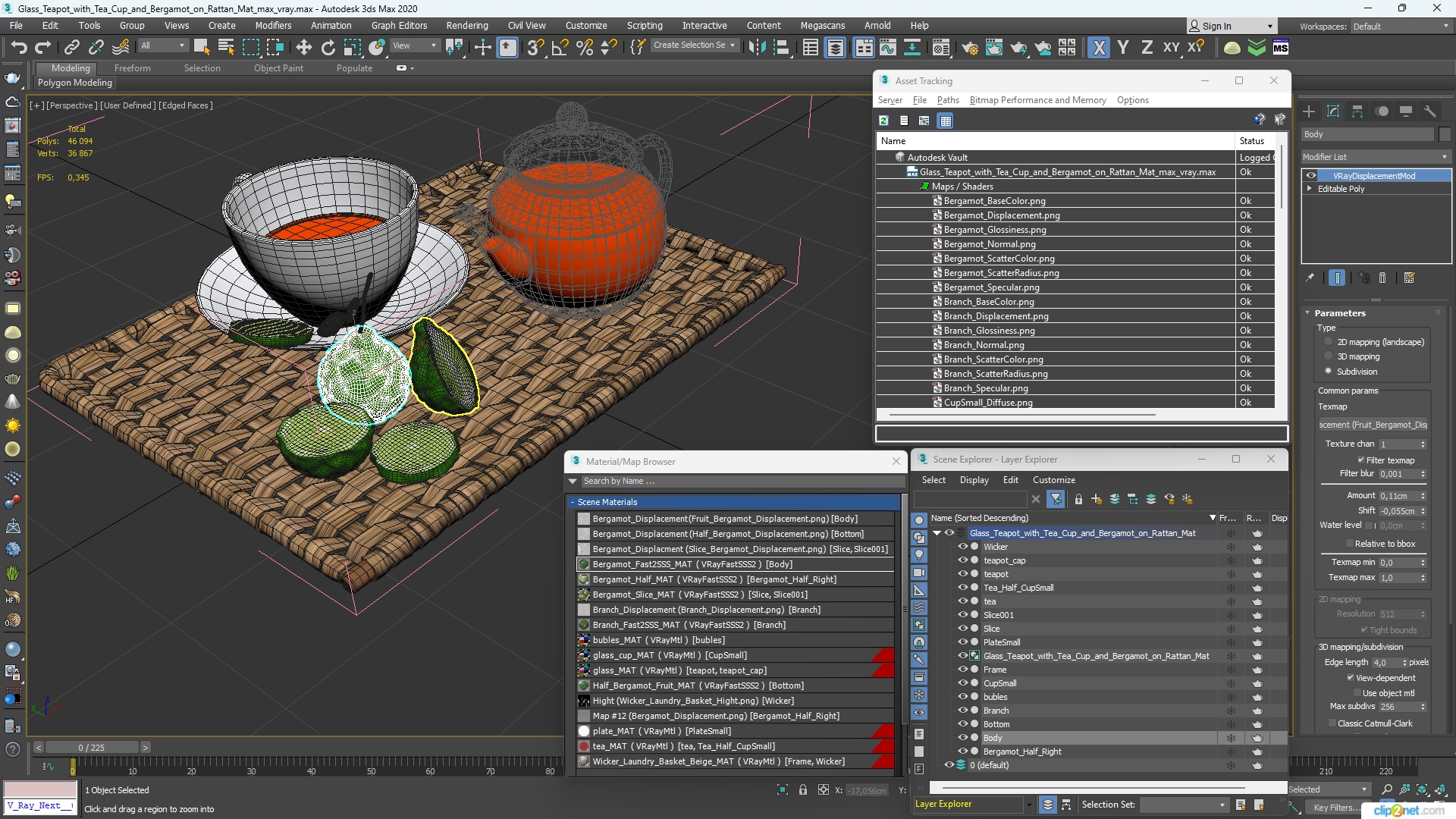Open the All selection filter dropdown
1456x819 pixels.
click(x=162, y=45)
